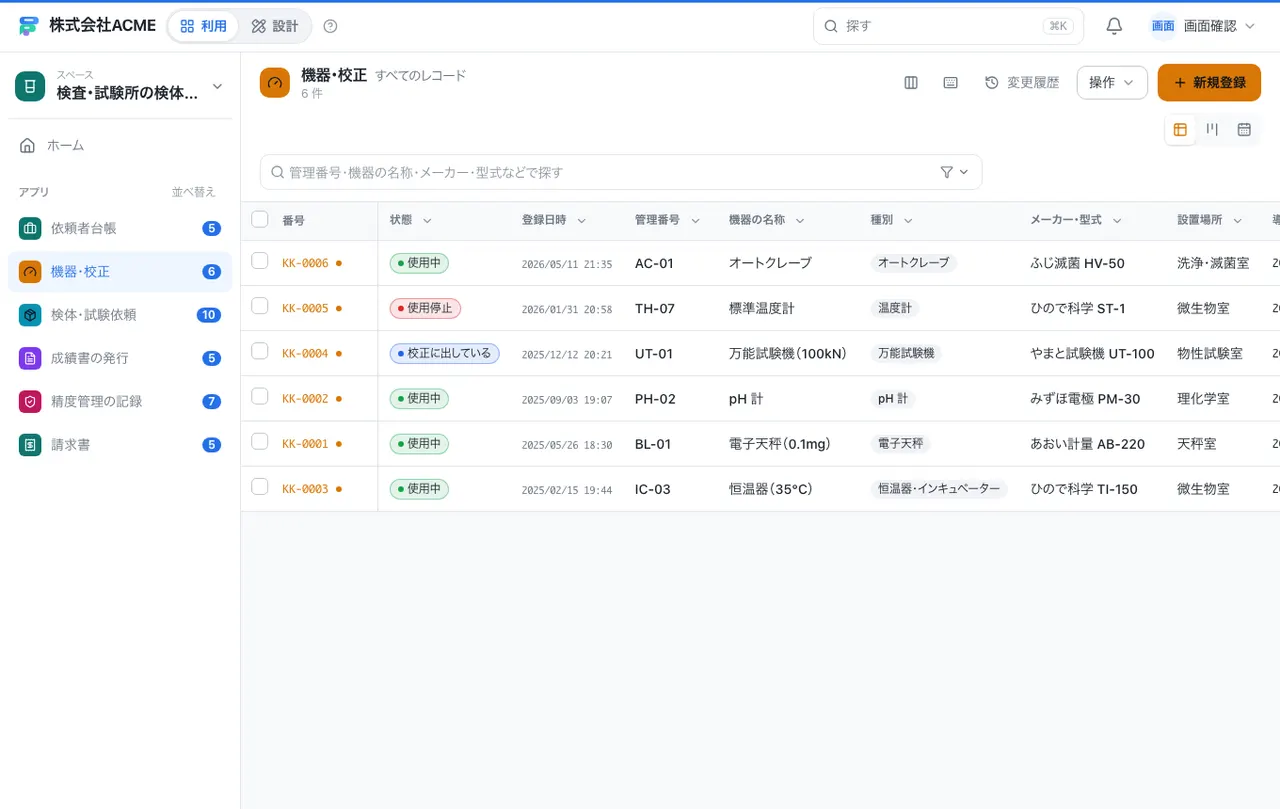This screenshot has width=1280, height=809.
Task: Open record link KK-0001
Action: [x=305, y=444]
